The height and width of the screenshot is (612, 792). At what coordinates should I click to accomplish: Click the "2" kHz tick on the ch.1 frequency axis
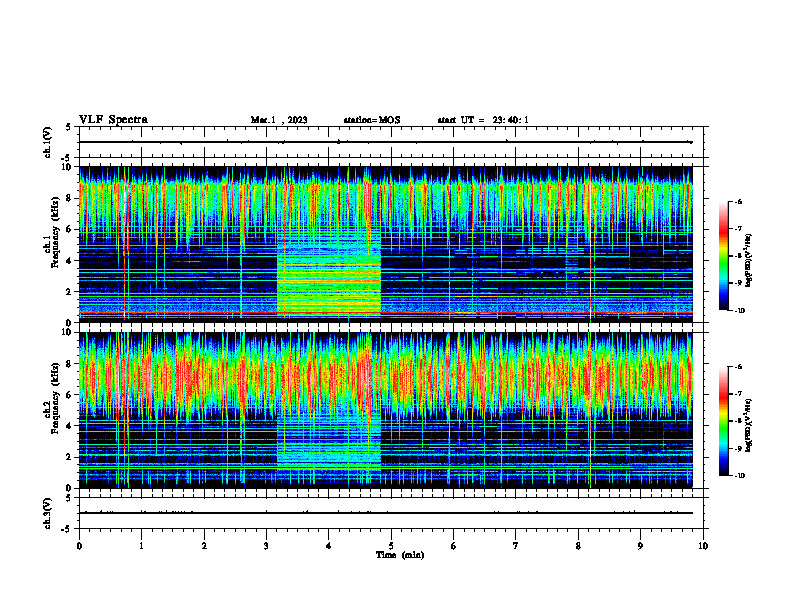pyautogui.click(x=71, y=291)
